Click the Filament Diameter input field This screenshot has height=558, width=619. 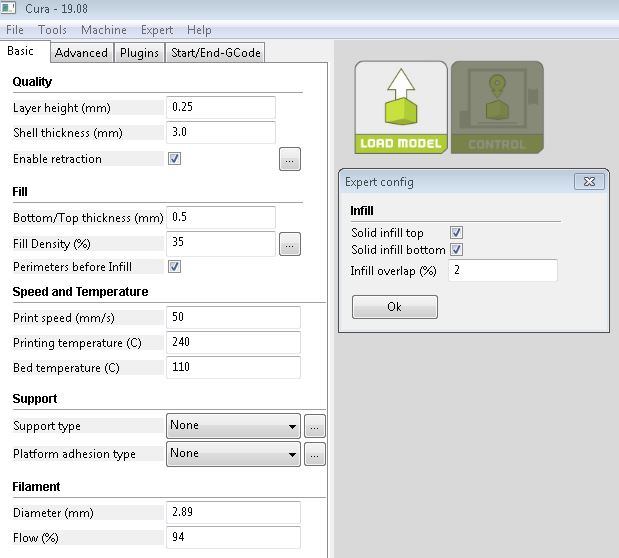pyautogui.click(x=233, y=512)
